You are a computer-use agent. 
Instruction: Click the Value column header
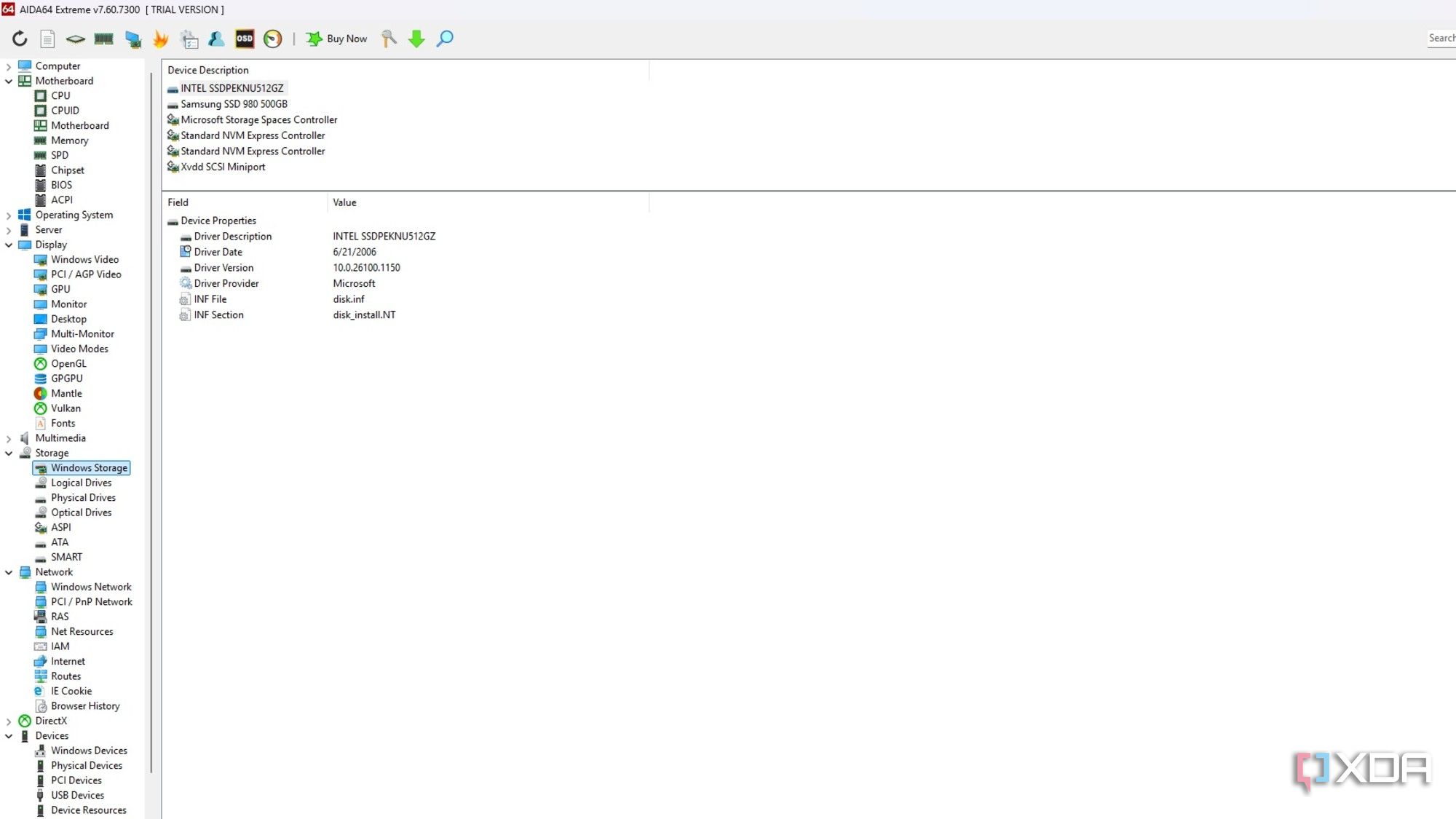[488, 202]
